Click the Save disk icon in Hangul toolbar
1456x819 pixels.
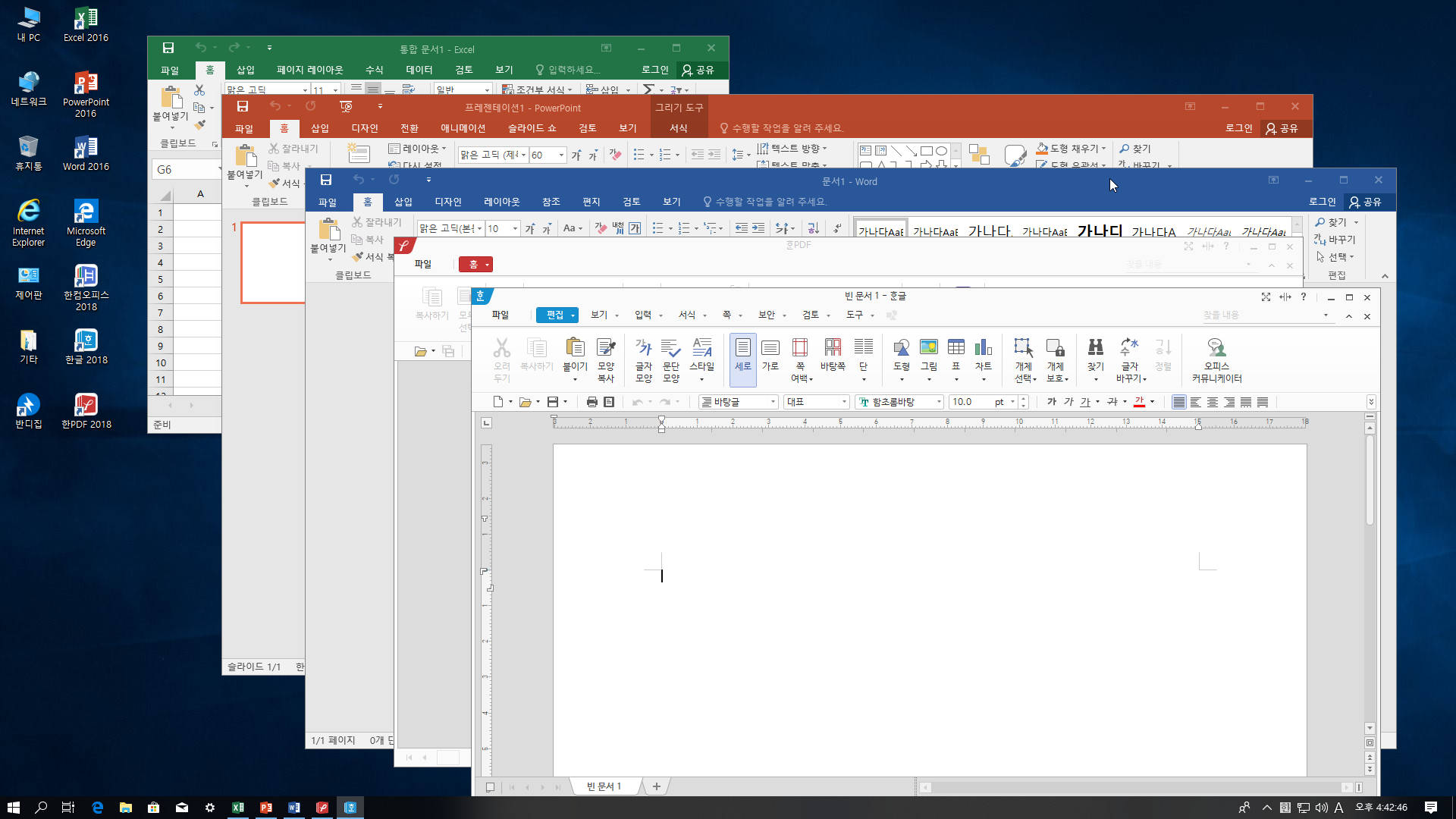click(x=553, y=402)
